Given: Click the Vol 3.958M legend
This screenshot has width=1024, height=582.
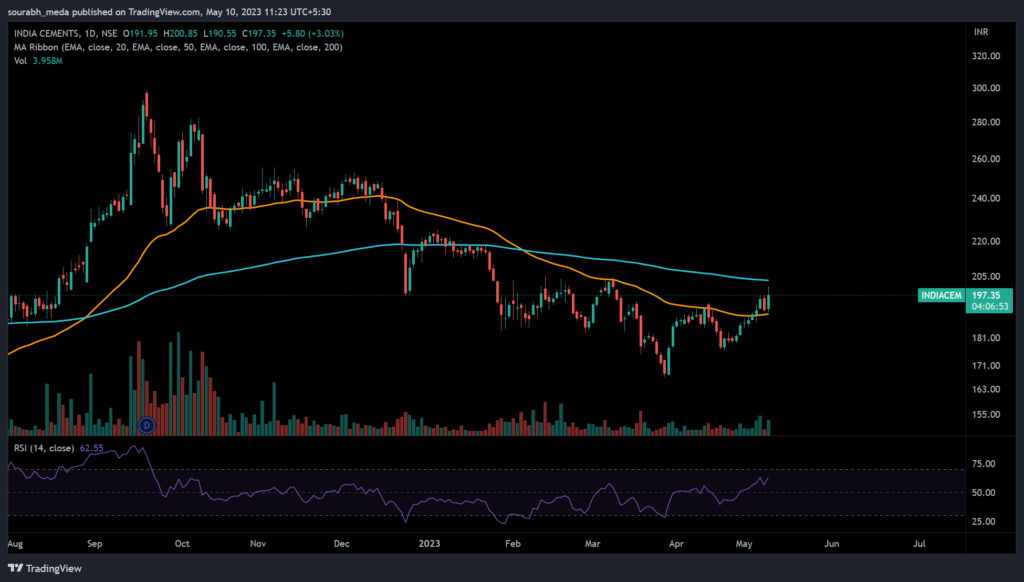Looking at the screenshot, I should pyautogui.click(x=39, y=61).
